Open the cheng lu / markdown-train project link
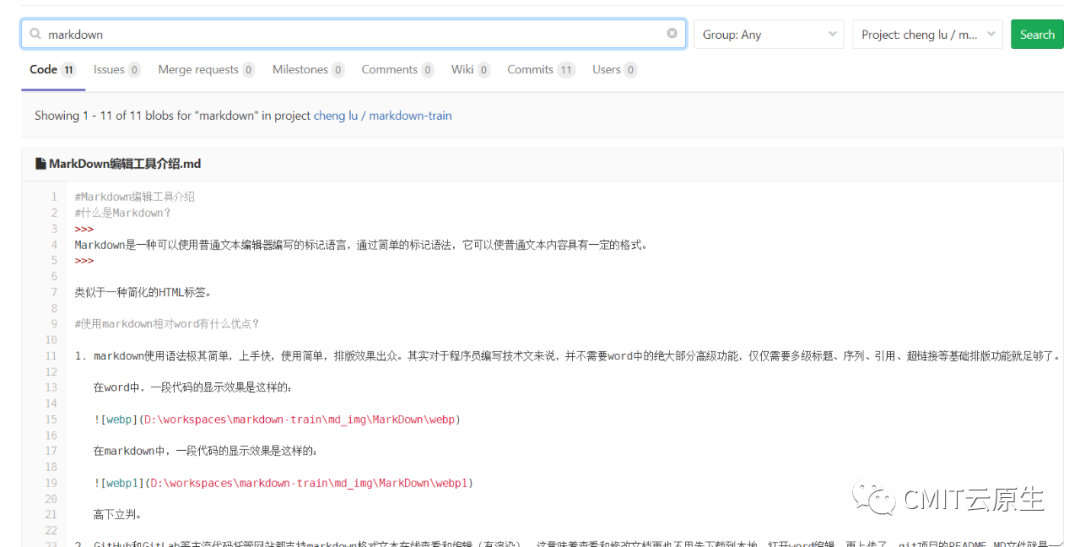This screenshot has width=1080, height=547. coord(383,116)
